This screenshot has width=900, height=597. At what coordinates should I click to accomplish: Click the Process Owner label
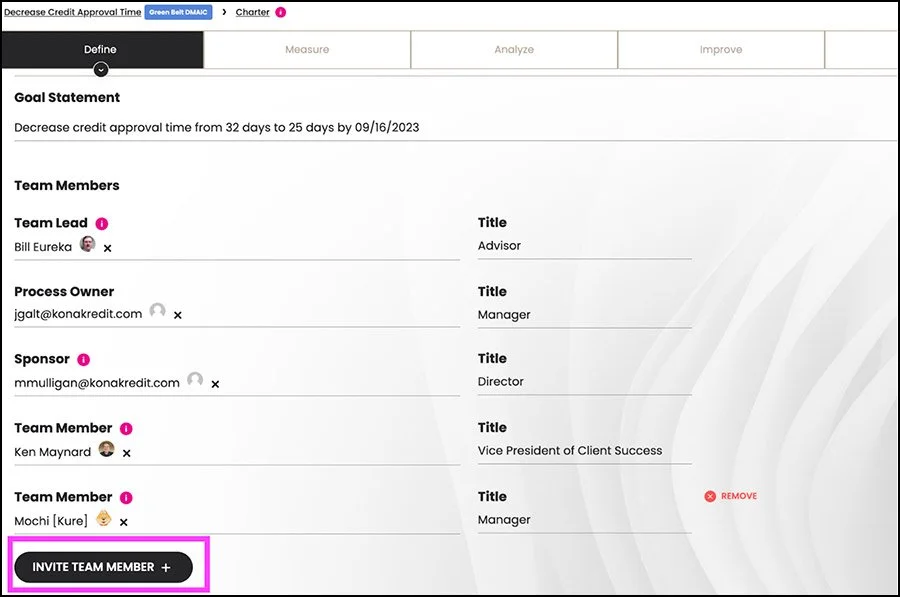[x=64, y=292]
